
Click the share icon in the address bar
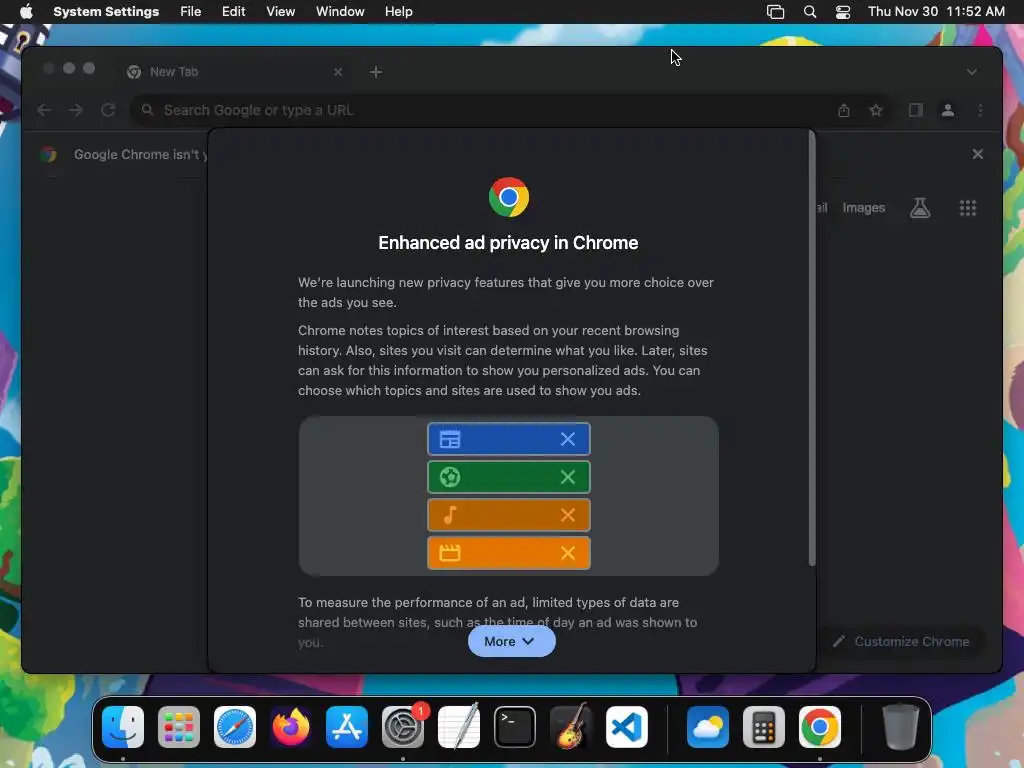(844, 110)
